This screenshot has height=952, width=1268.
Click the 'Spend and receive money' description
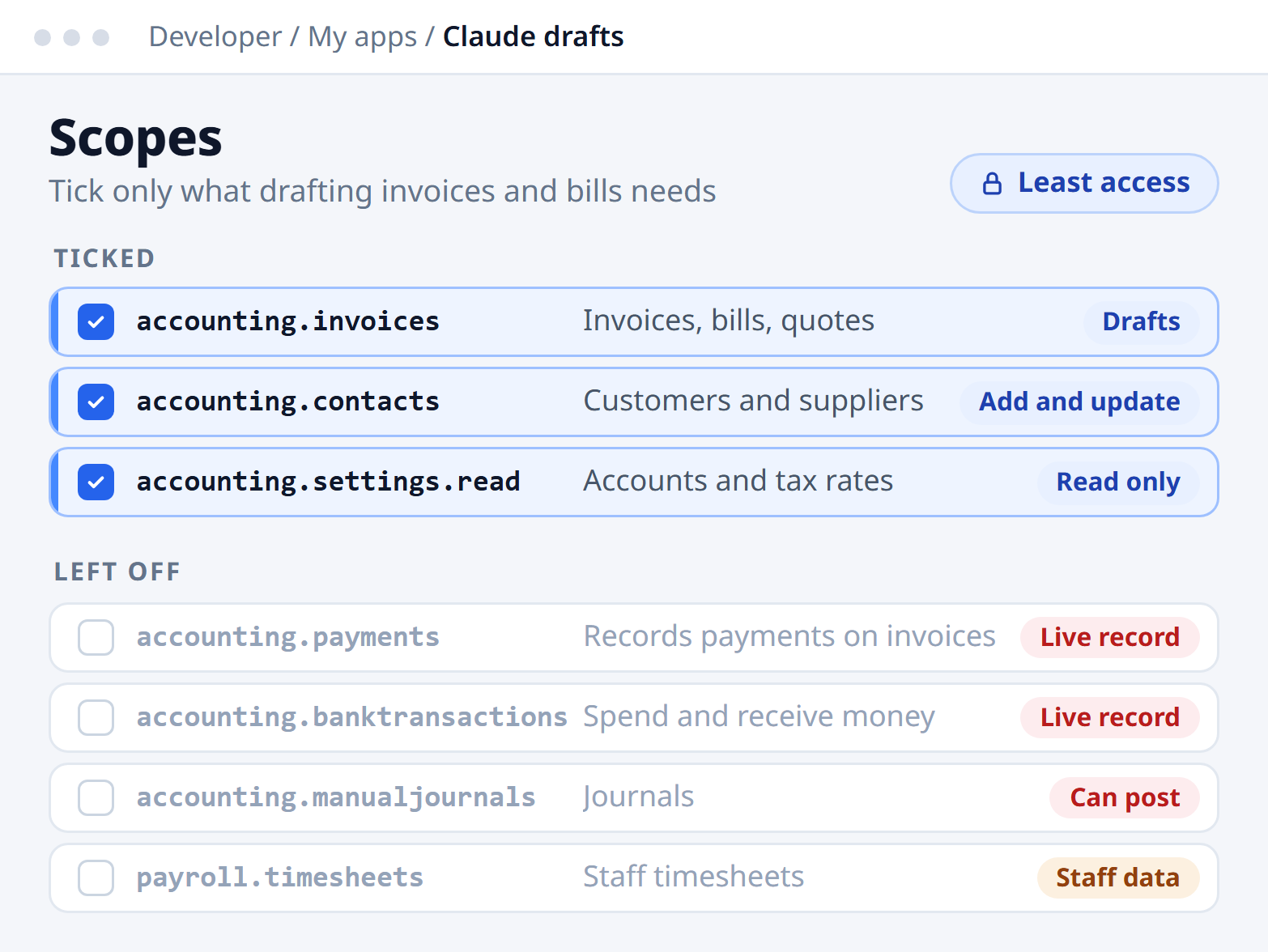[x=759, y=717]
